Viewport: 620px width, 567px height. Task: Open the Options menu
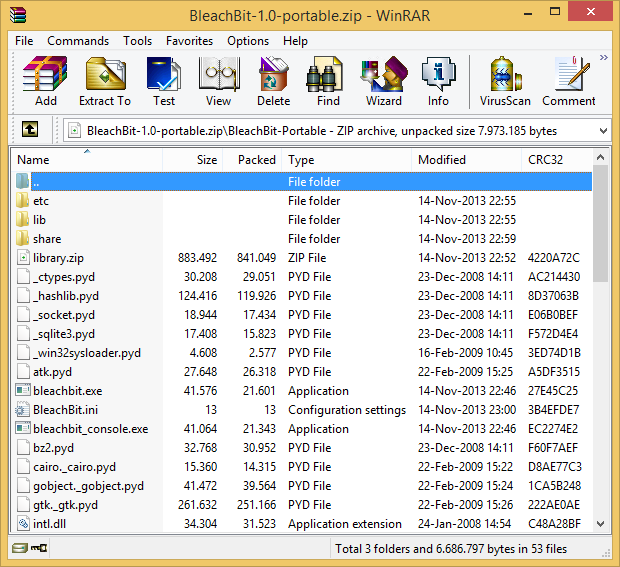tap(248, 41)
